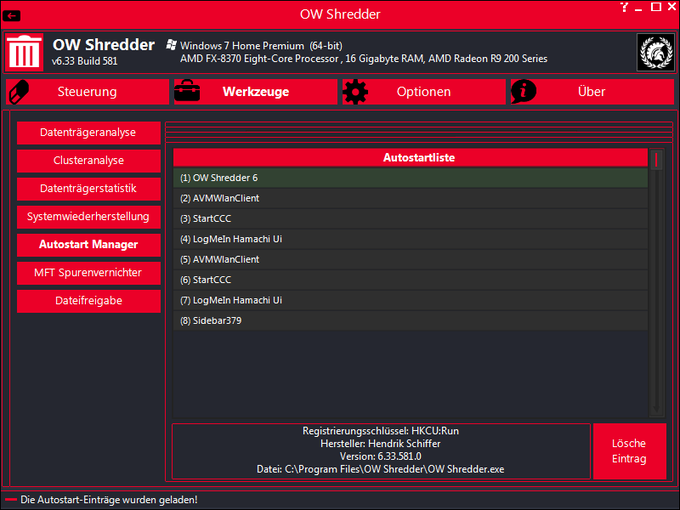
Task: Click scrollbar down arrow of autostart list
Action: pyautogui.click(x=656, y=409)
